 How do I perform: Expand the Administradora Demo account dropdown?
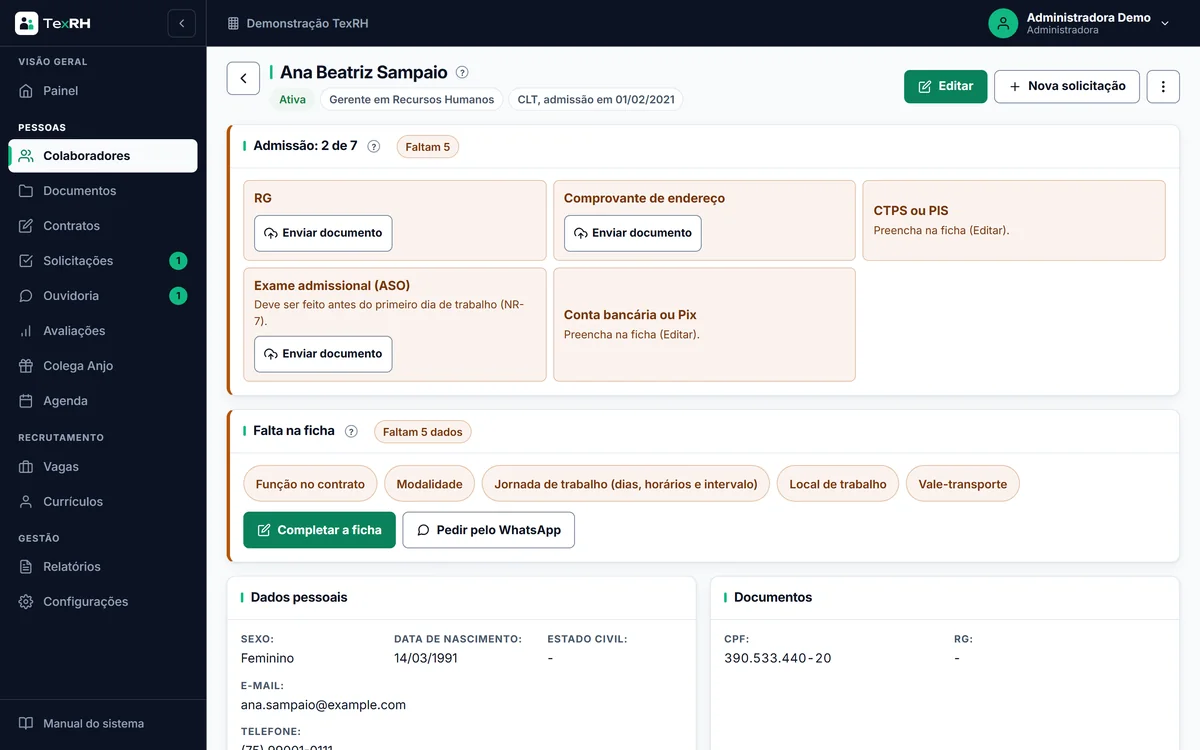tap(1165, 23)
